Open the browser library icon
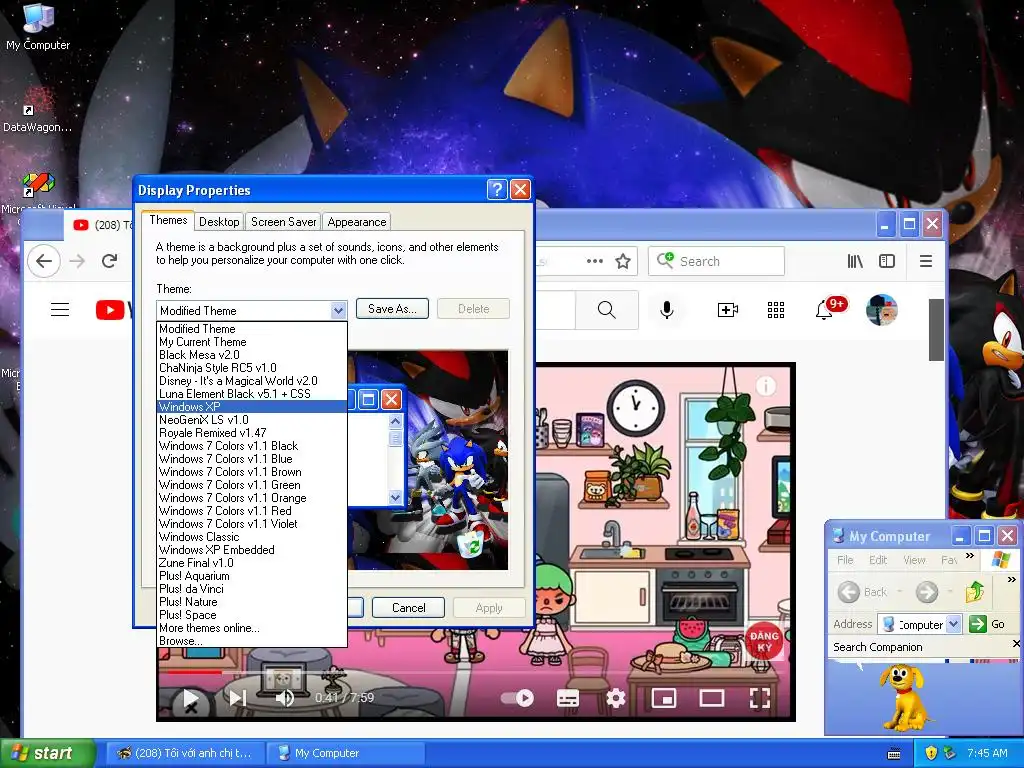 coord(855,261)
